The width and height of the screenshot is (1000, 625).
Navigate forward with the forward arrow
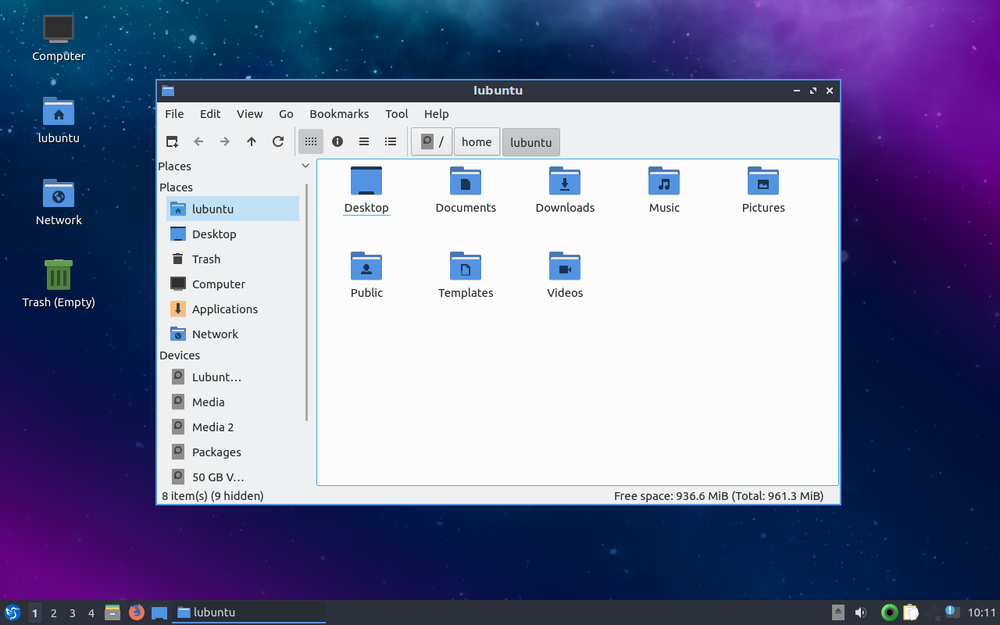tap(224, 141)
